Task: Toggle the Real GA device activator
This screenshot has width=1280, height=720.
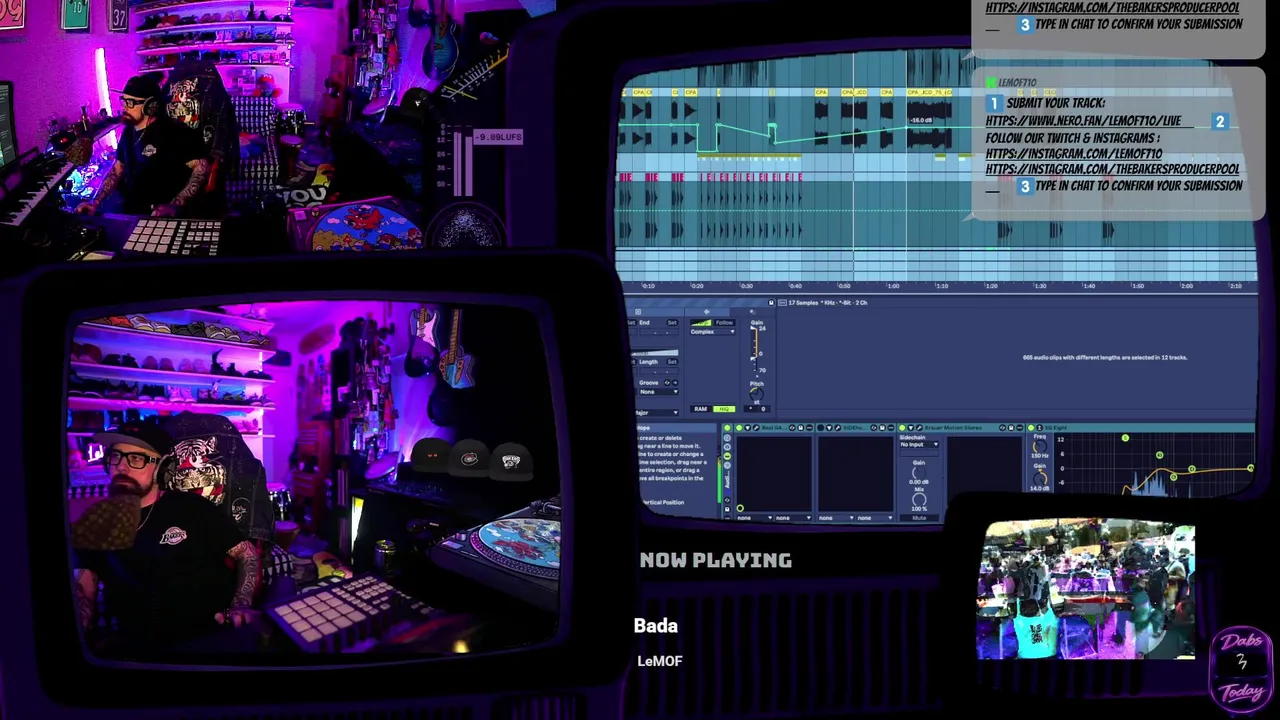Action: [739, 427]
